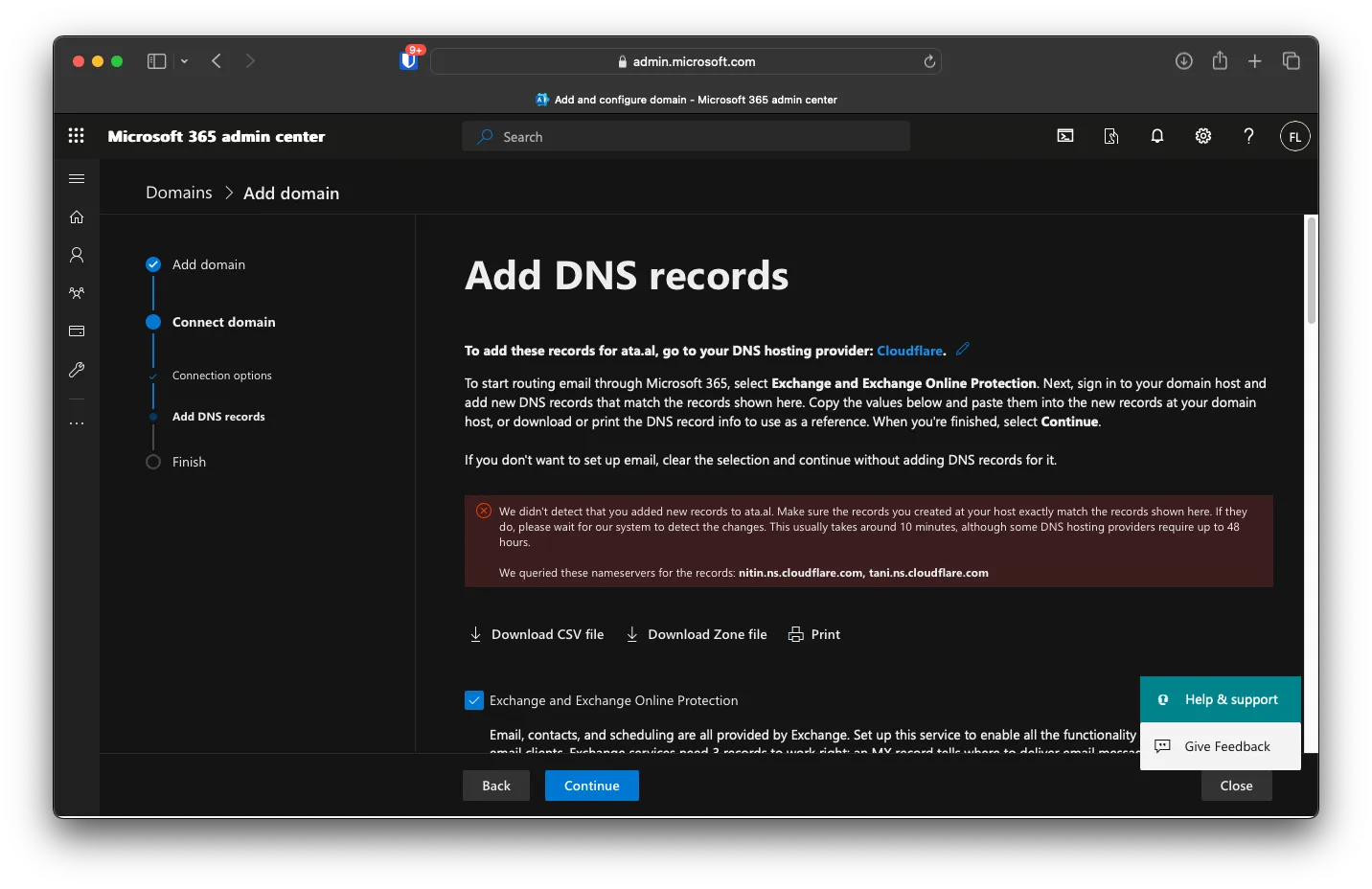The width and height of the screenshot is (1372, 889).
Task: Click Safari share icon
Action: [1220, 60]
